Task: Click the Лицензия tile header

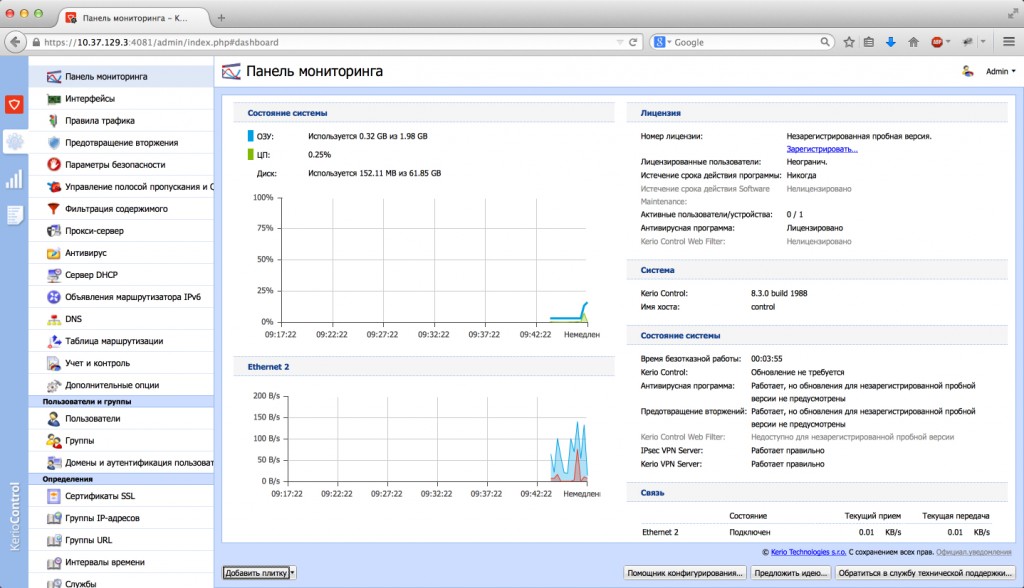Action: pyautogui.click(x=817, y=113)
